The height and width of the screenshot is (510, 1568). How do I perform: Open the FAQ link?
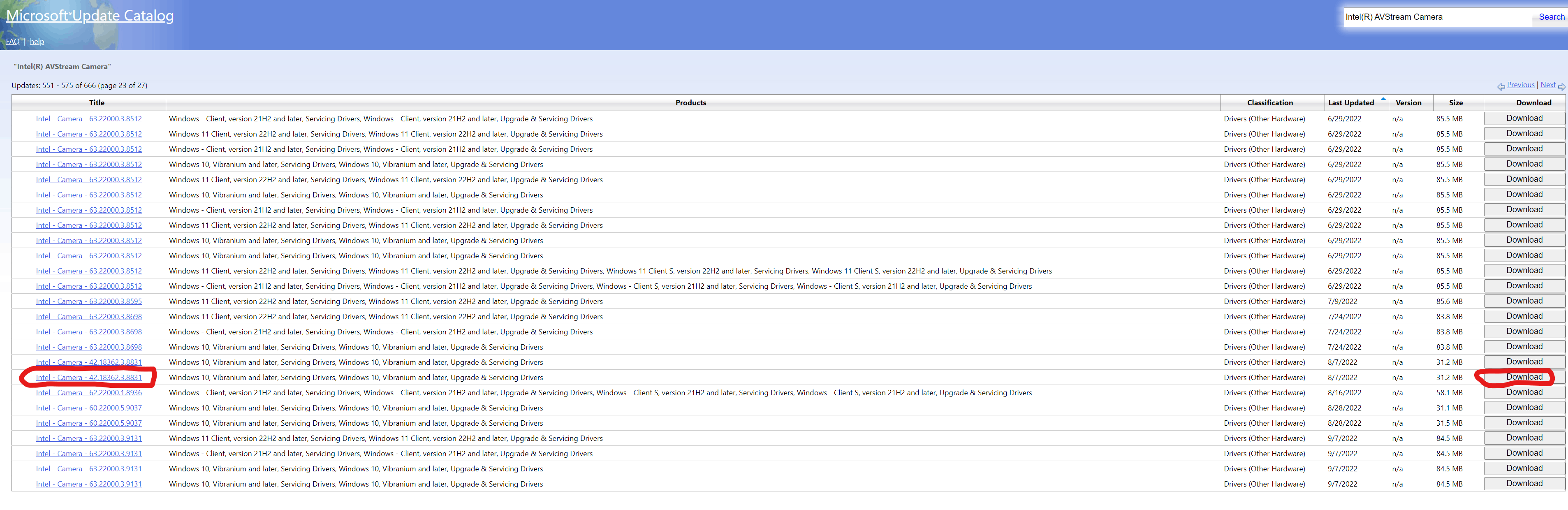pos(12,42)
